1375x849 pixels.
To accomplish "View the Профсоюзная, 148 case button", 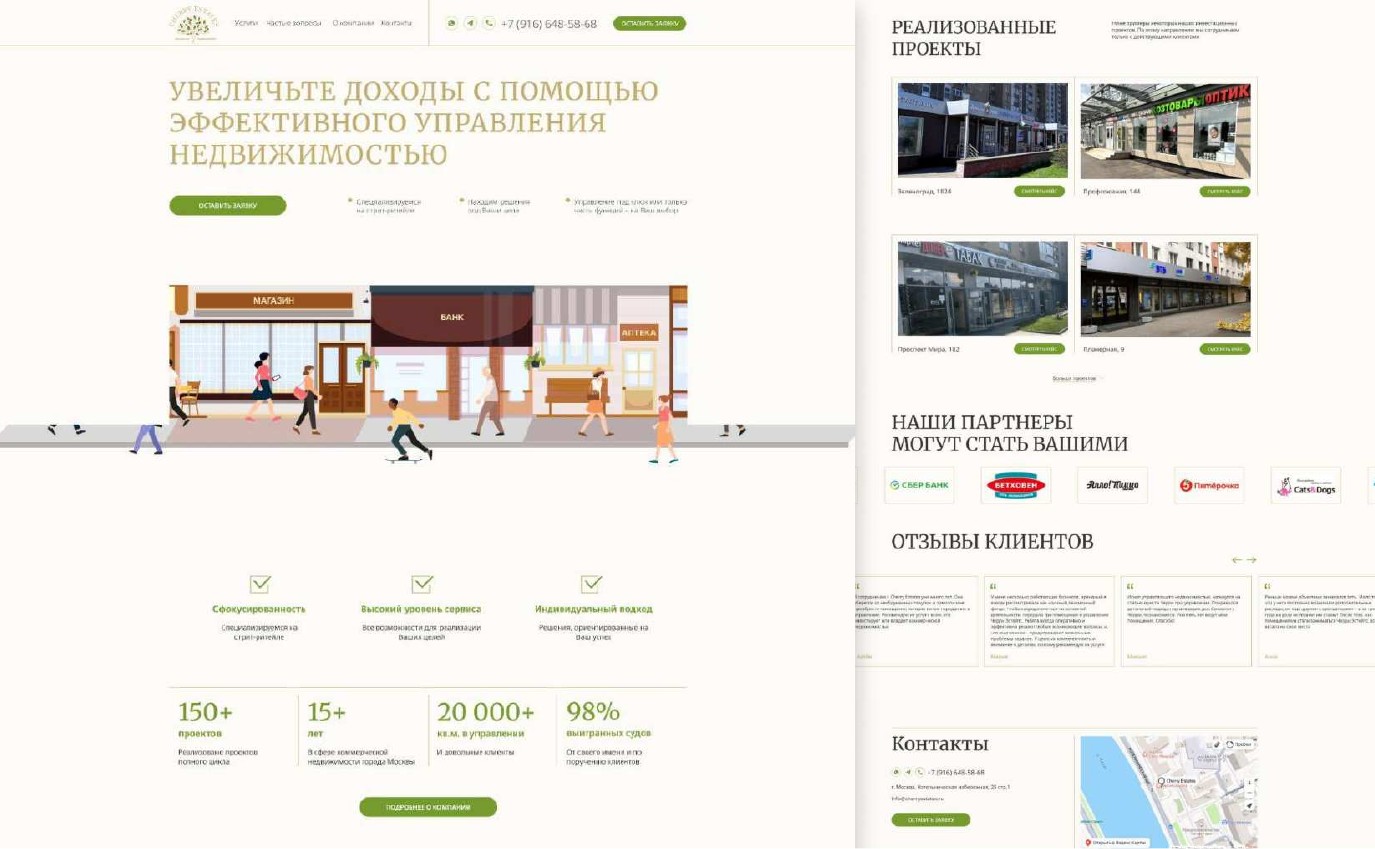I will click(x=1225, y=191).
